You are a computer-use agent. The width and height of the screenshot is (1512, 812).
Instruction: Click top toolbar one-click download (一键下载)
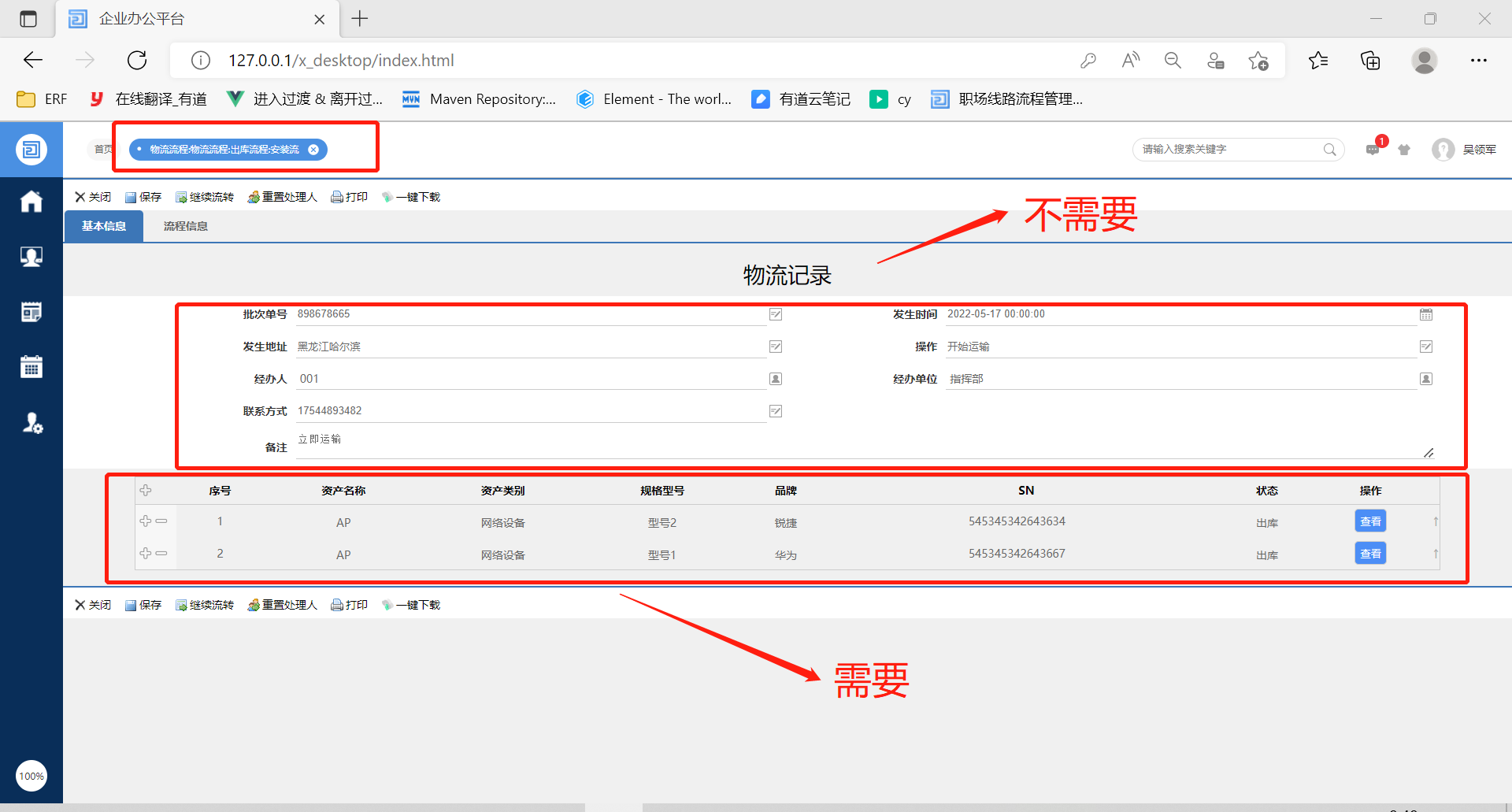[411, 197]
